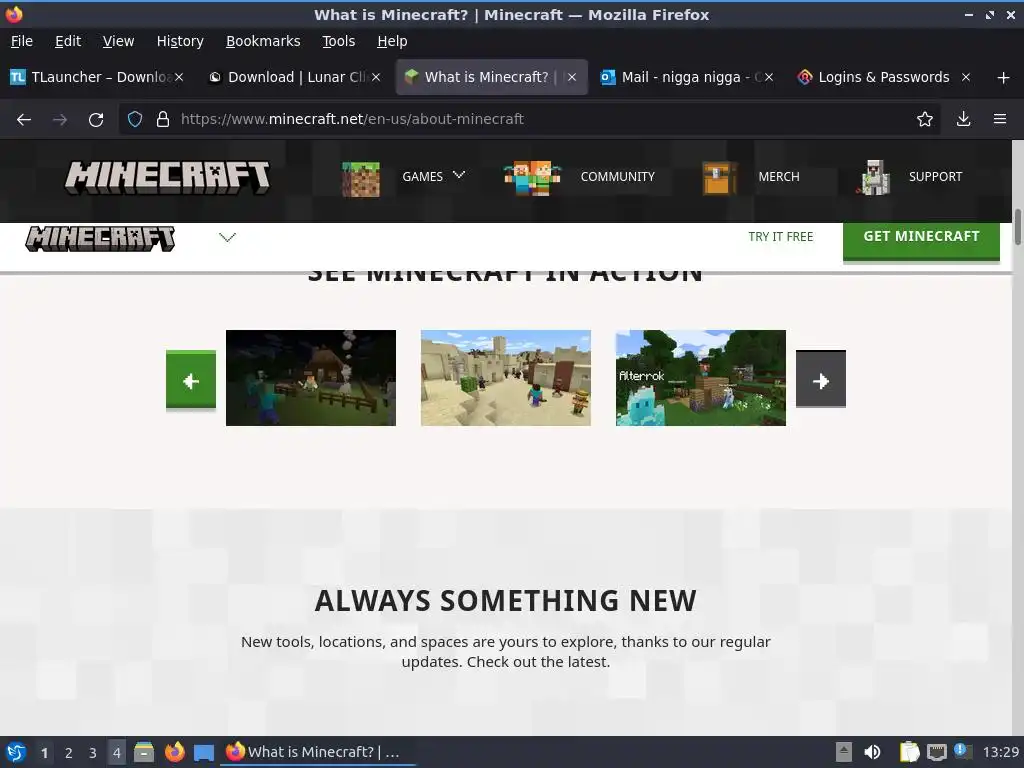This screenshot has width=1024, height=768.
Task: Open the History menu
Action: point(180,41)
